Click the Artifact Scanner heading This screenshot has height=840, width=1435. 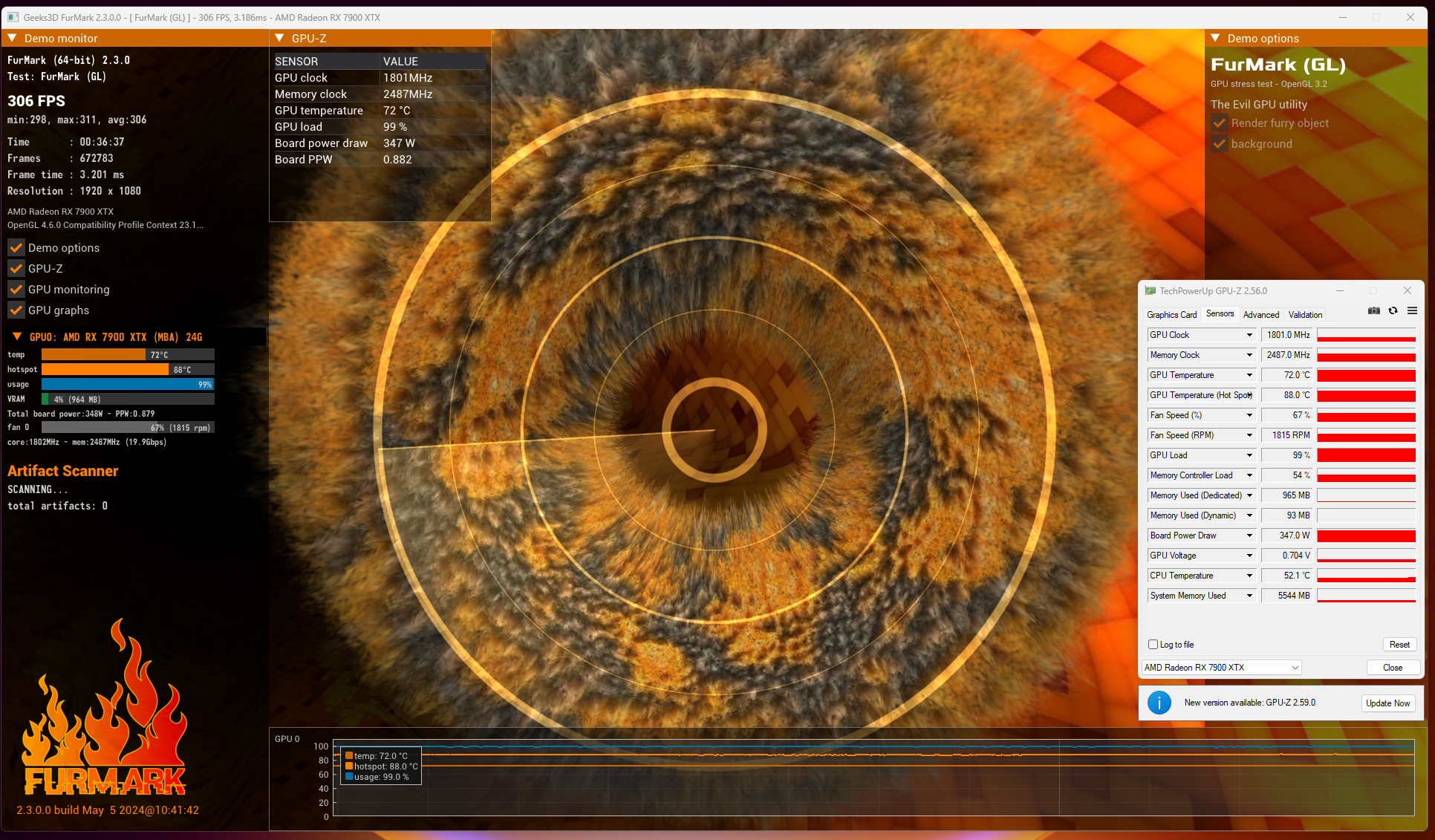pos(63,471)
